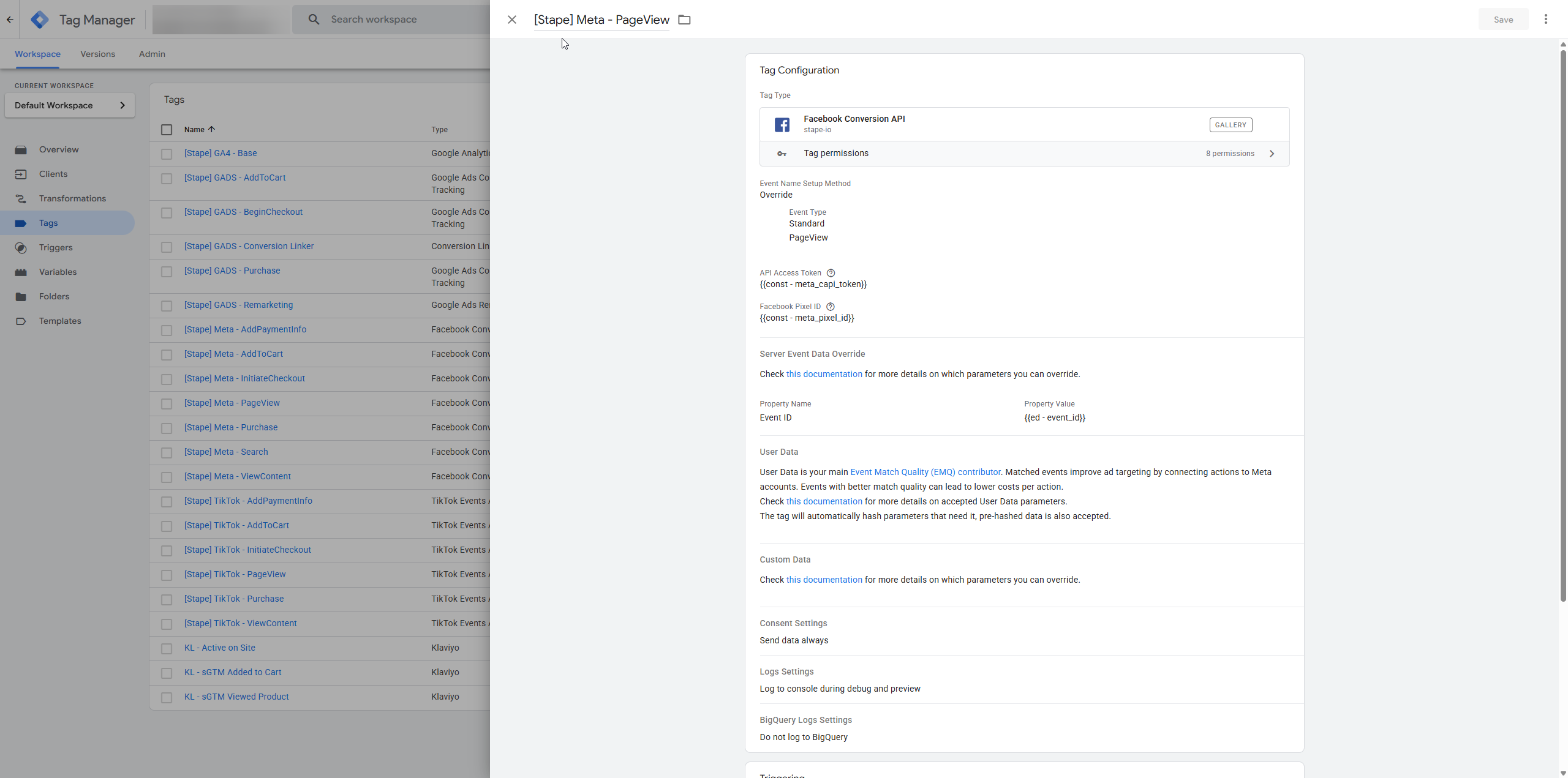Open the Default Workspace selector
This screenshot has width=1568, height=778.
tap(69, 105)
